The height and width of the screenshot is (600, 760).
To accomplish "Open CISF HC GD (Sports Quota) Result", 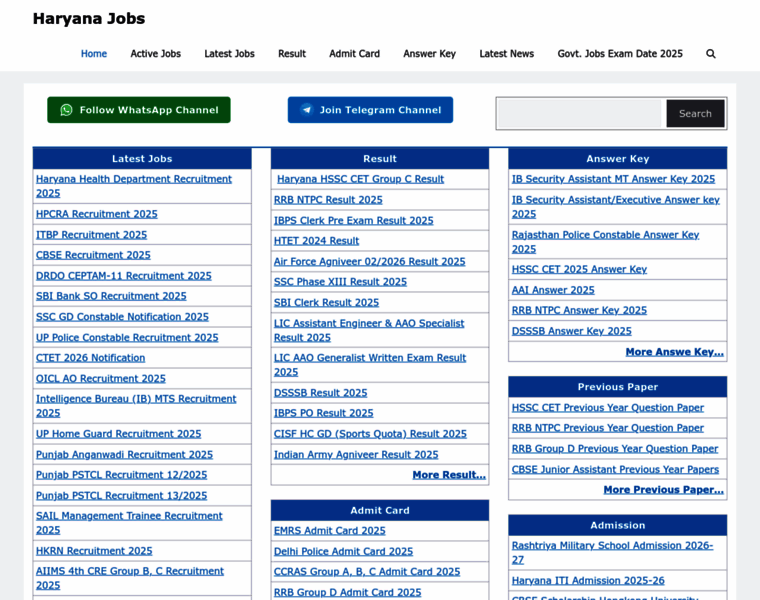I will [x=370, y=434].
